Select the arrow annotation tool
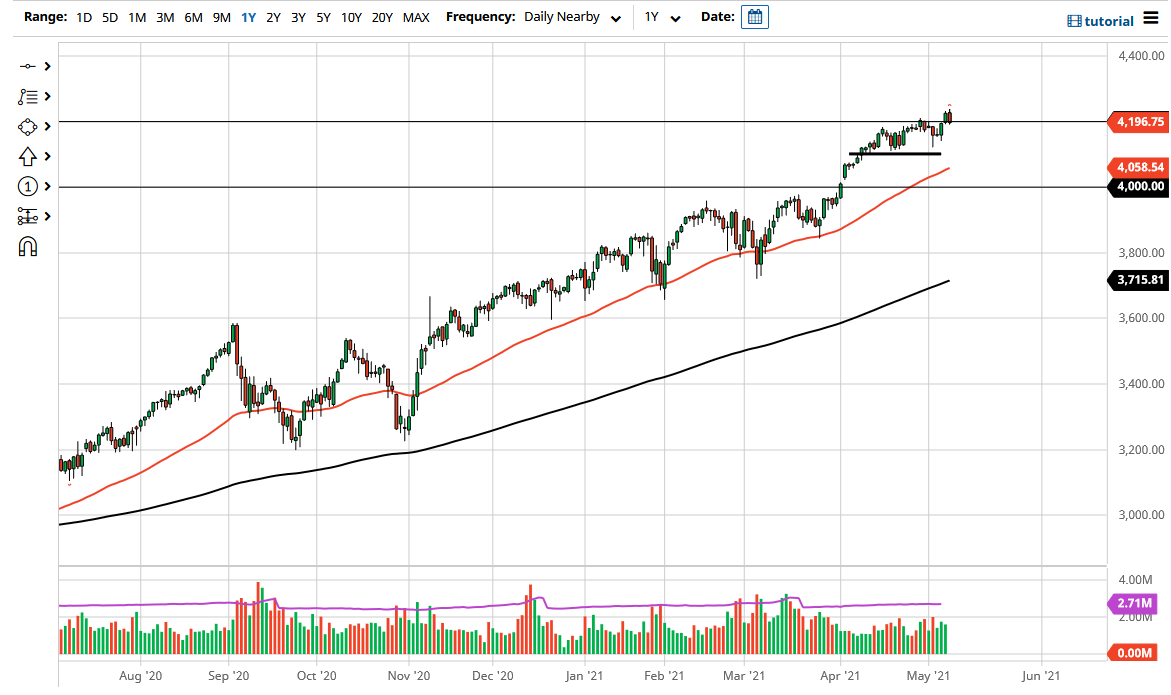 tap(28, 156)
